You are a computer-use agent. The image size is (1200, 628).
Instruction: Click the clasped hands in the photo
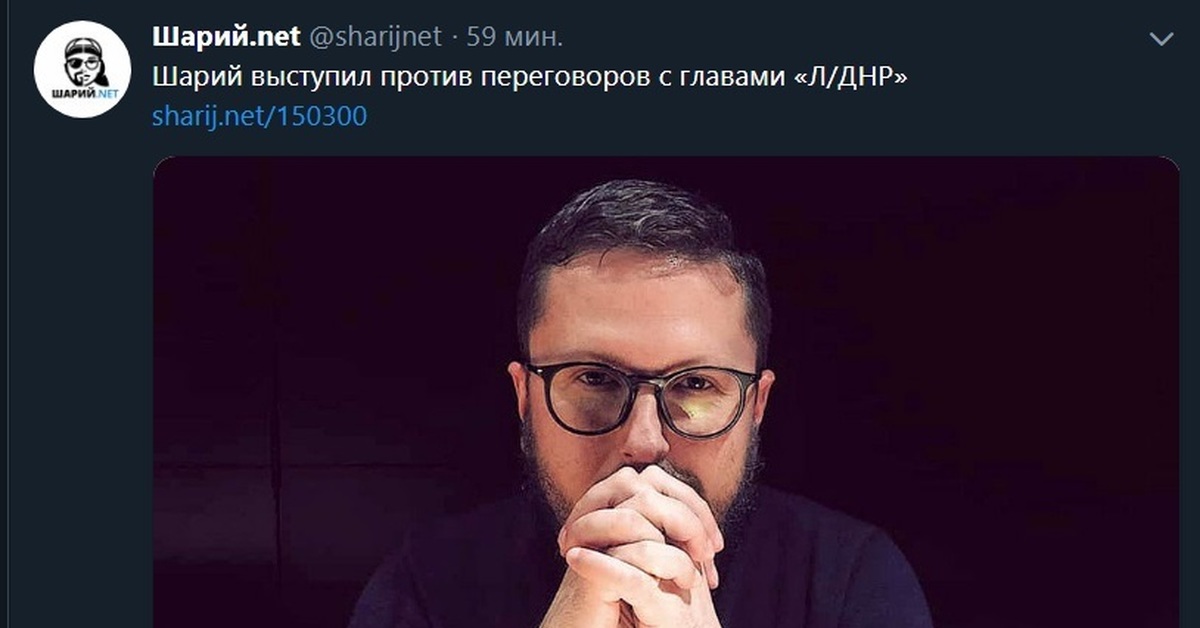coord(640,545)
